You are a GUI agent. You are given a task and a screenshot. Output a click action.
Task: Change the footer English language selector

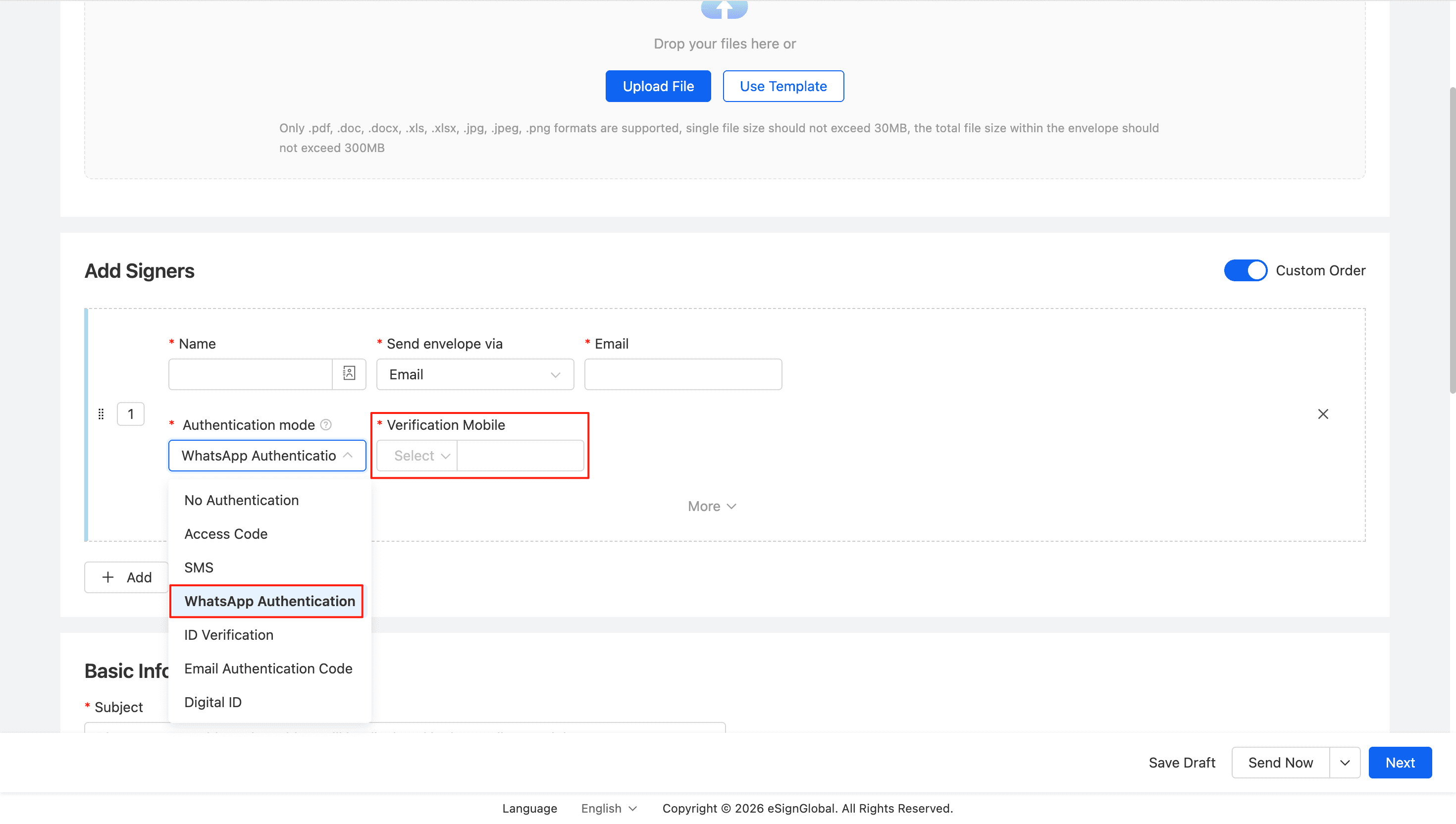pyautogui.click(x=608, y=808)
